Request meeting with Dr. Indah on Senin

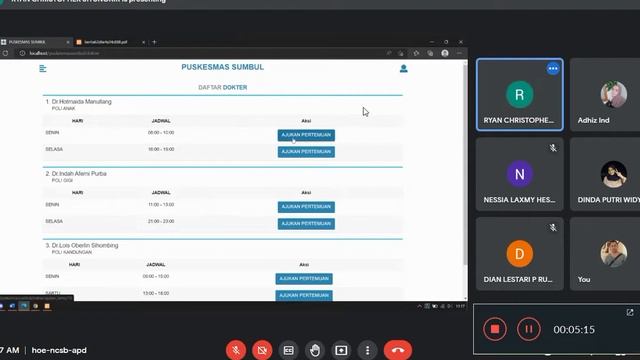(x=306, y=207)
